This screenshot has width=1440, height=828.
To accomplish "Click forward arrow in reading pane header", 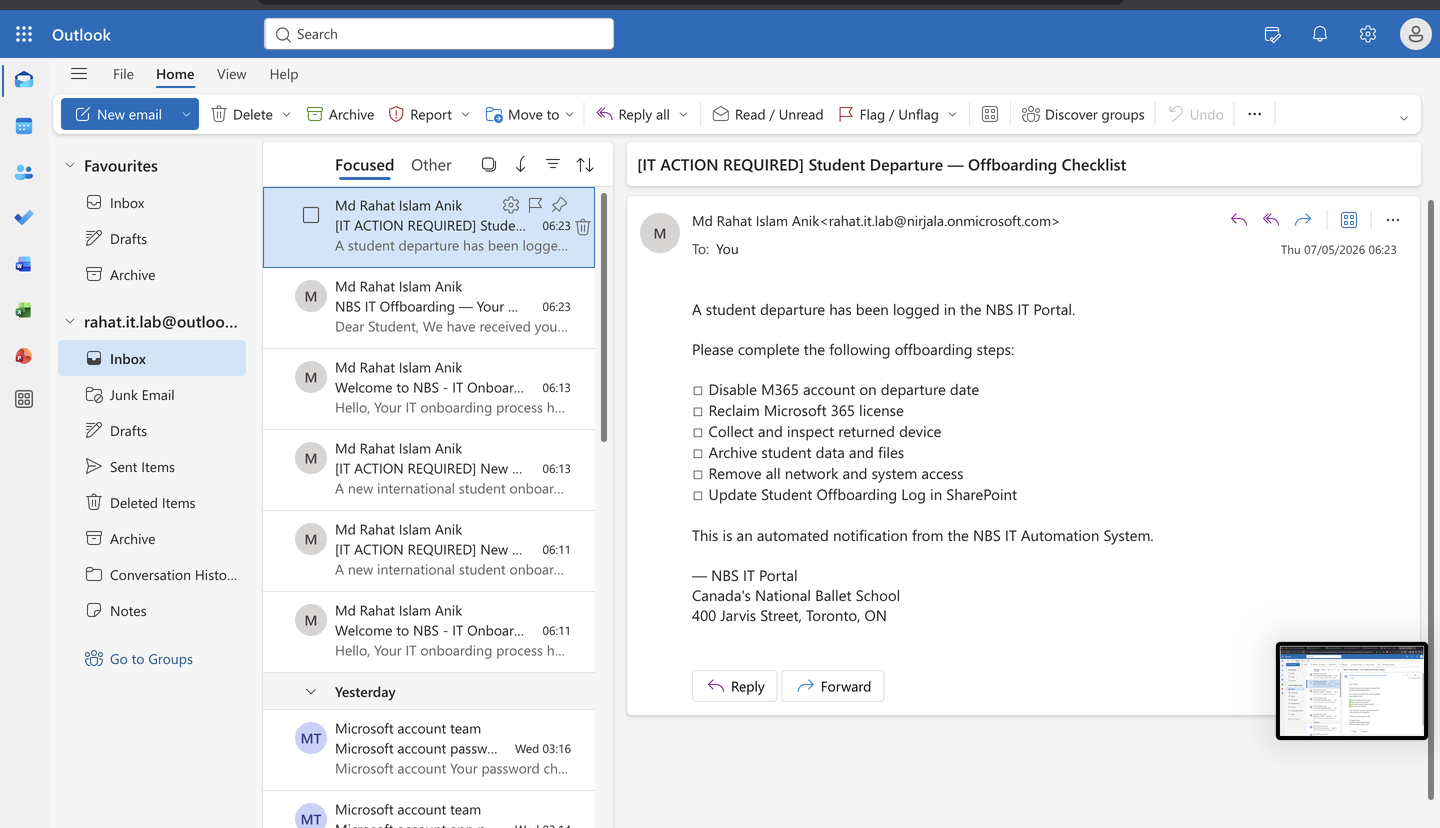I will [x=1303, y=220].
